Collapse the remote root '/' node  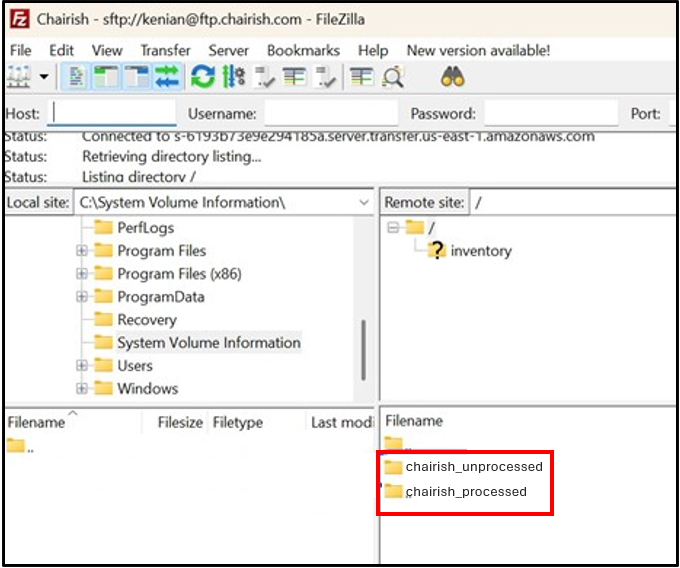tap(393, 227)
